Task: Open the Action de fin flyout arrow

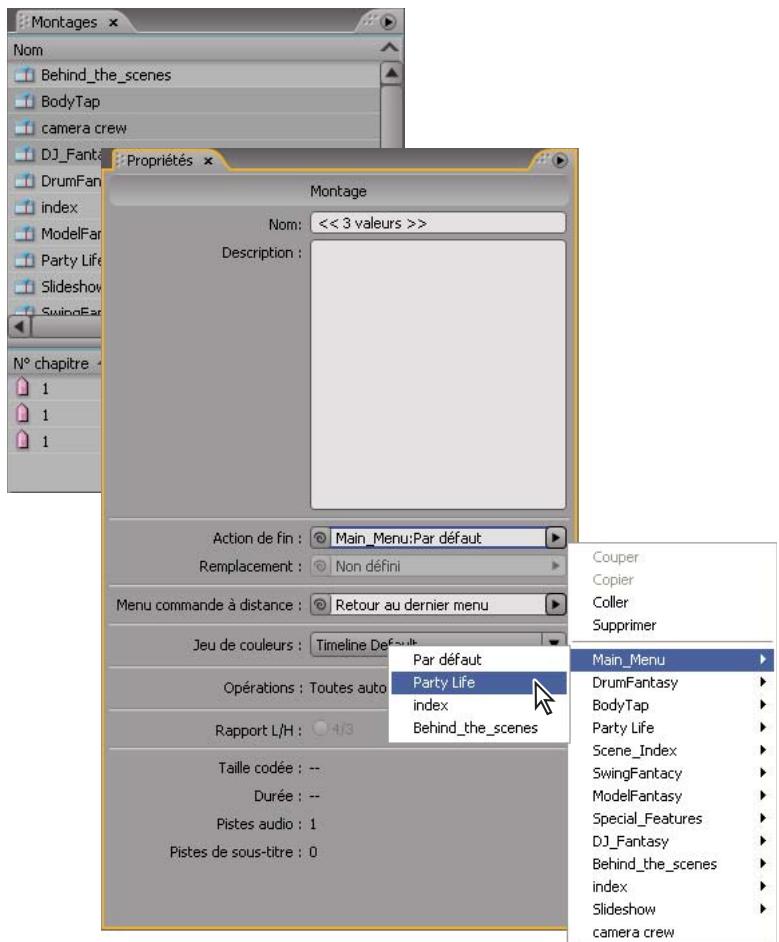Action: 556,538
